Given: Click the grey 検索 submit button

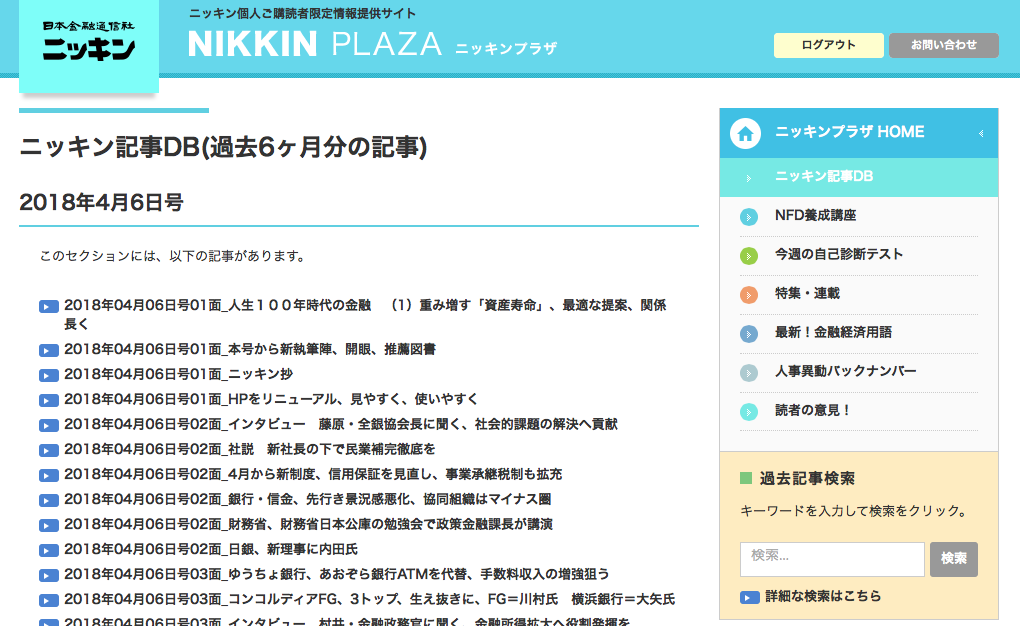Looking at the screenshot, I should (954, 559).
